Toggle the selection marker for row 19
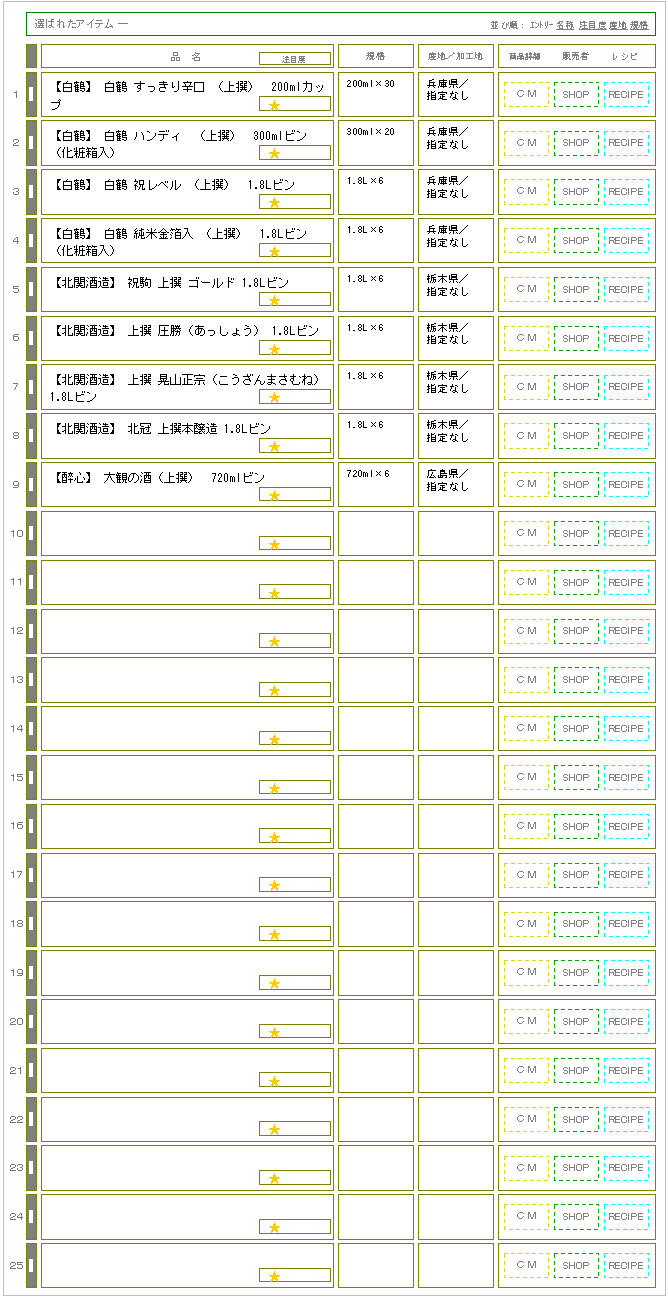The height and width of the screenshot is (1298, 668). [31, 973]
